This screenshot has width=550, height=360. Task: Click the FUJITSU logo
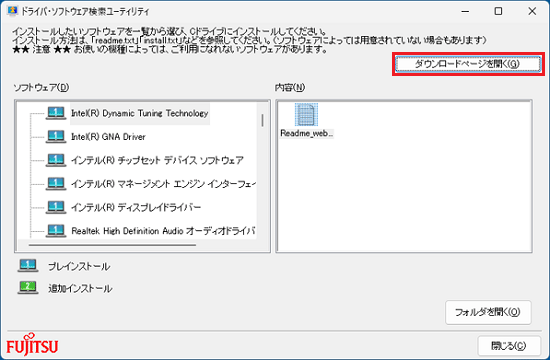32,345
